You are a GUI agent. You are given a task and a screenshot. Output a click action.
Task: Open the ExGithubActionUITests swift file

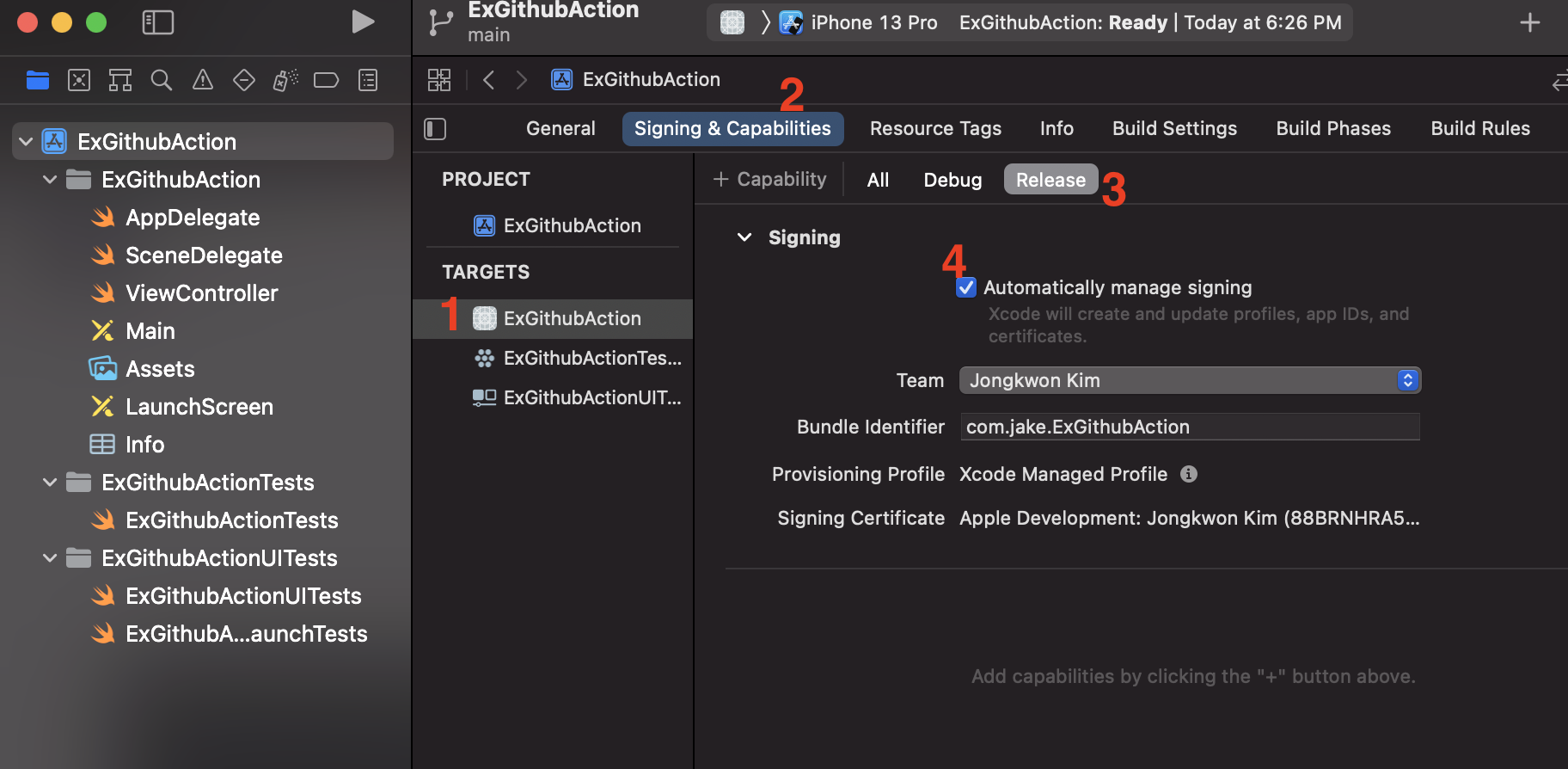(243, 596)
